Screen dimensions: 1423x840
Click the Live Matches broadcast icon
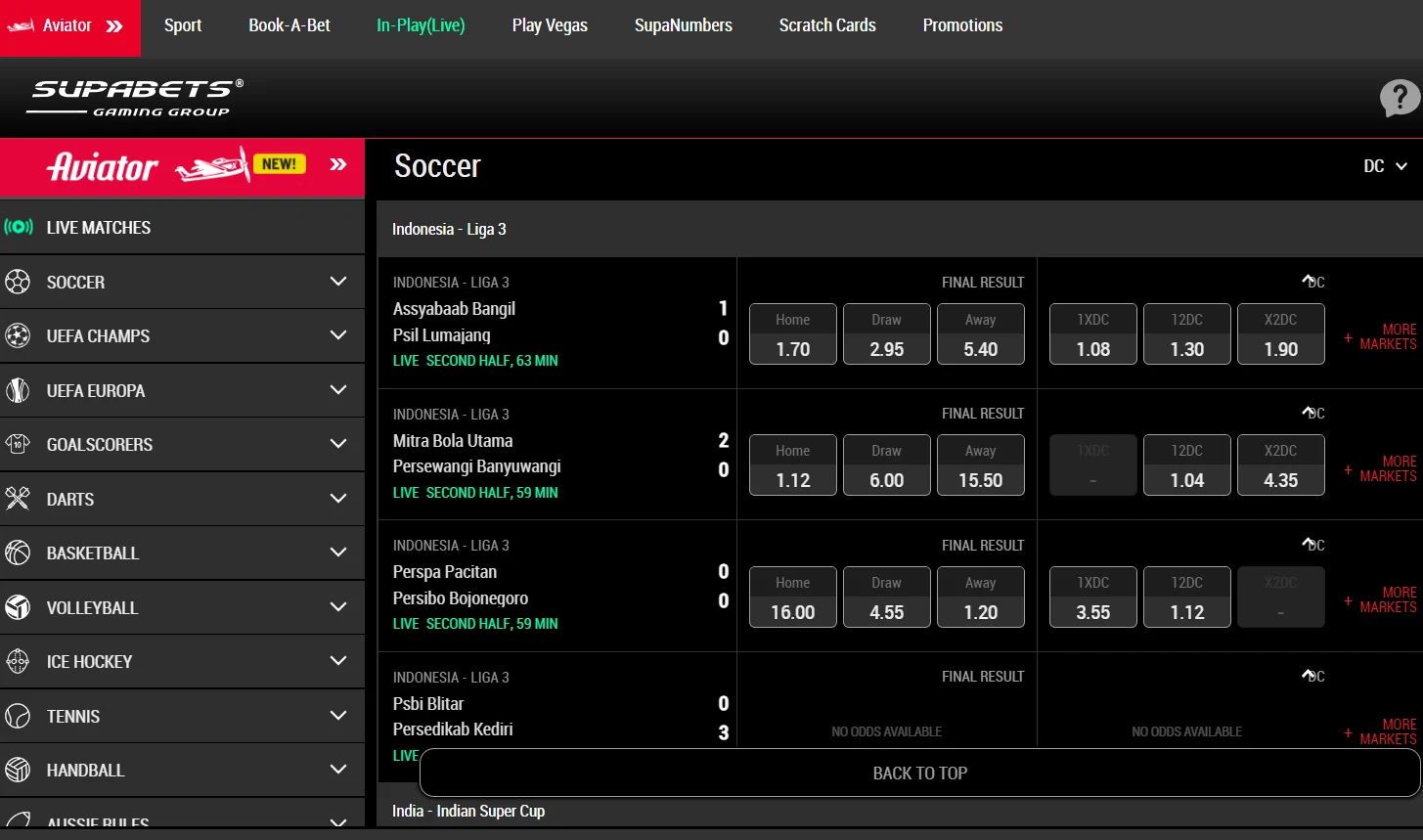tap(18, 227)
